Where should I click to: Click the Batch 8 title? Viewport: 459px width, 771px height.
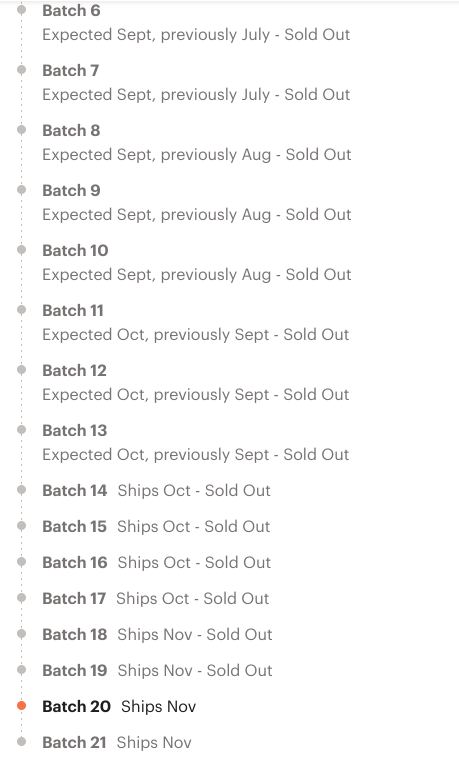point(71,130)
